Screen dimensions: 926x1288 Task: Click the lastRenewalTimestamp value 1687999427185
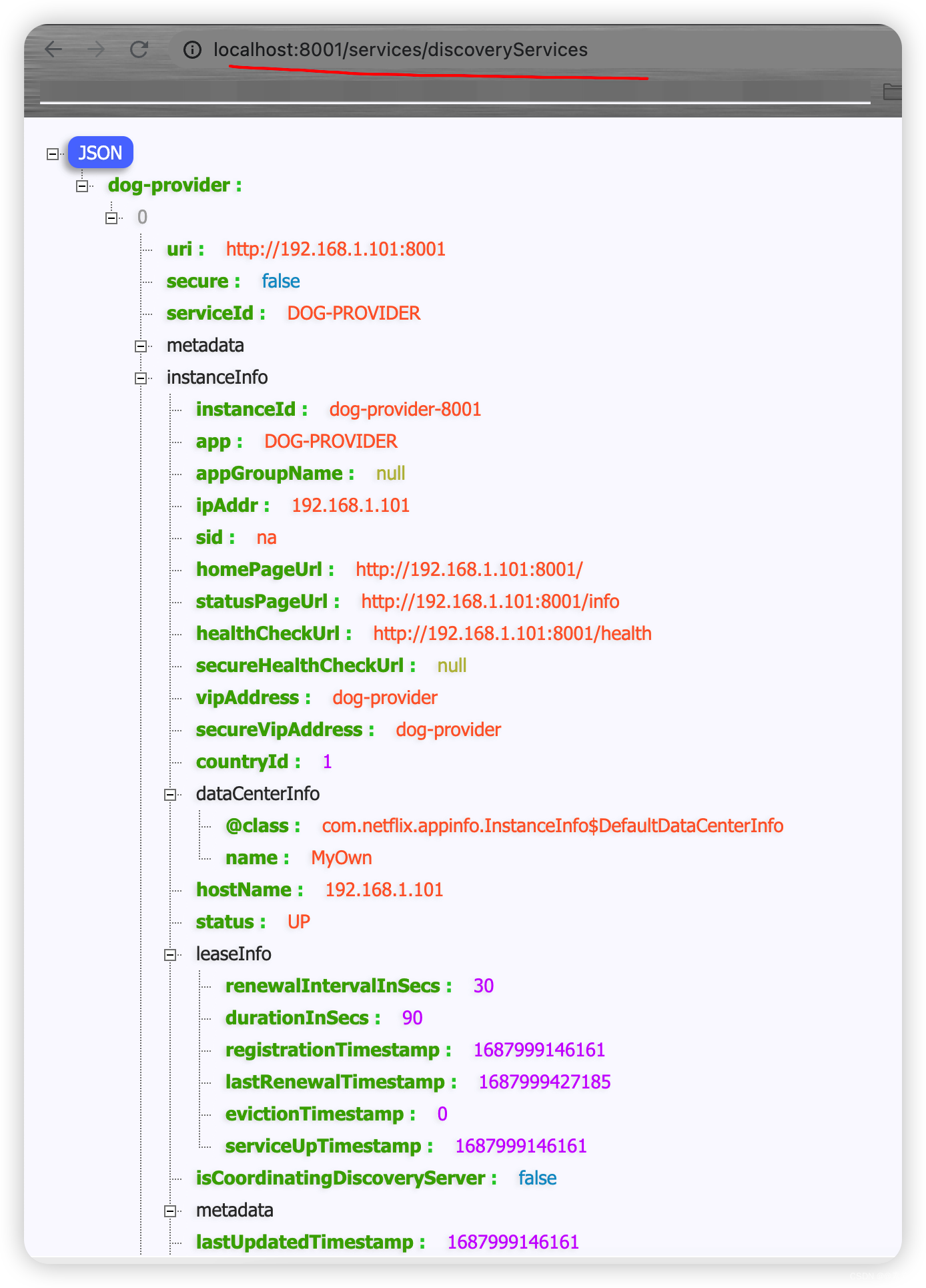545,1082
